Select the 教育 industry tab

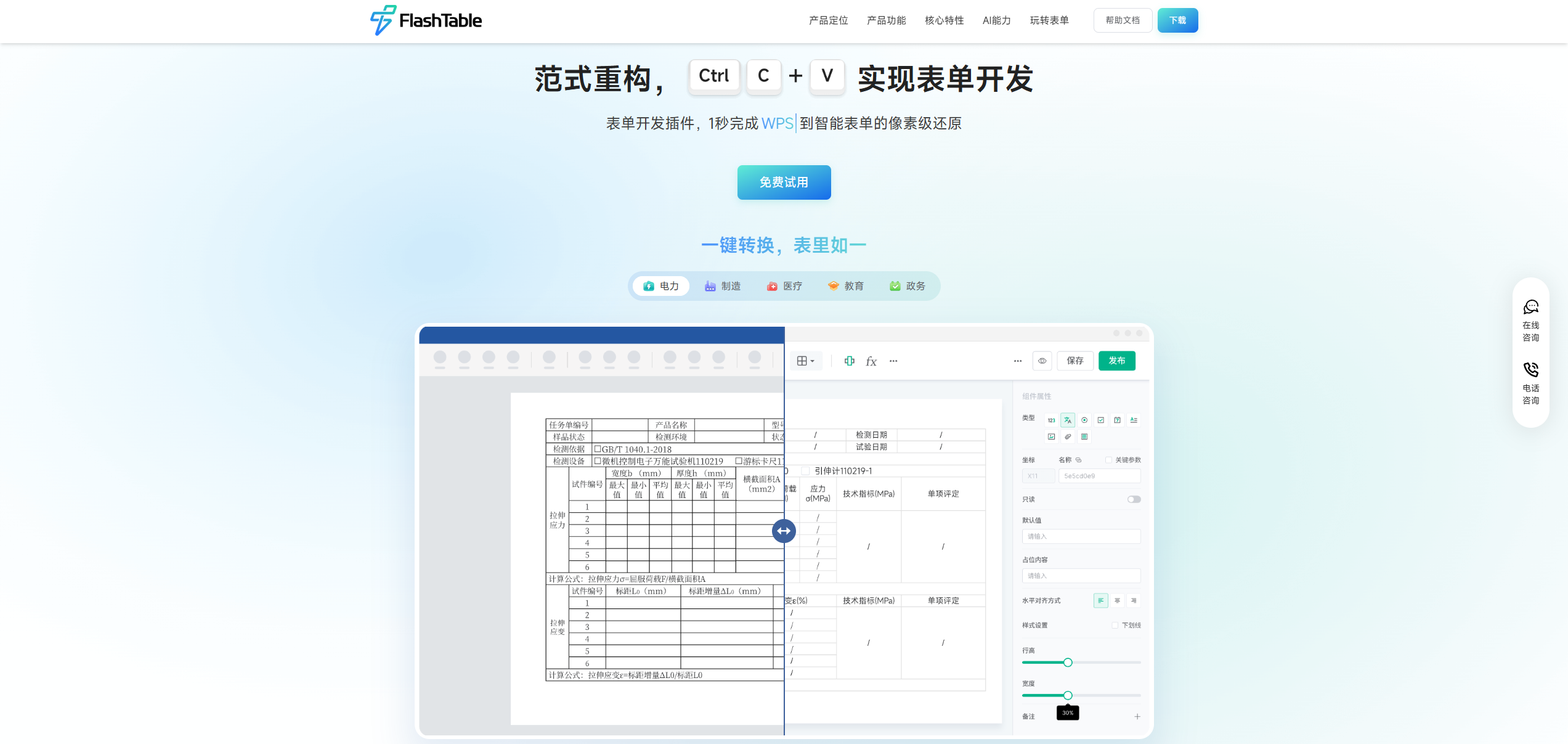point(846,286)
